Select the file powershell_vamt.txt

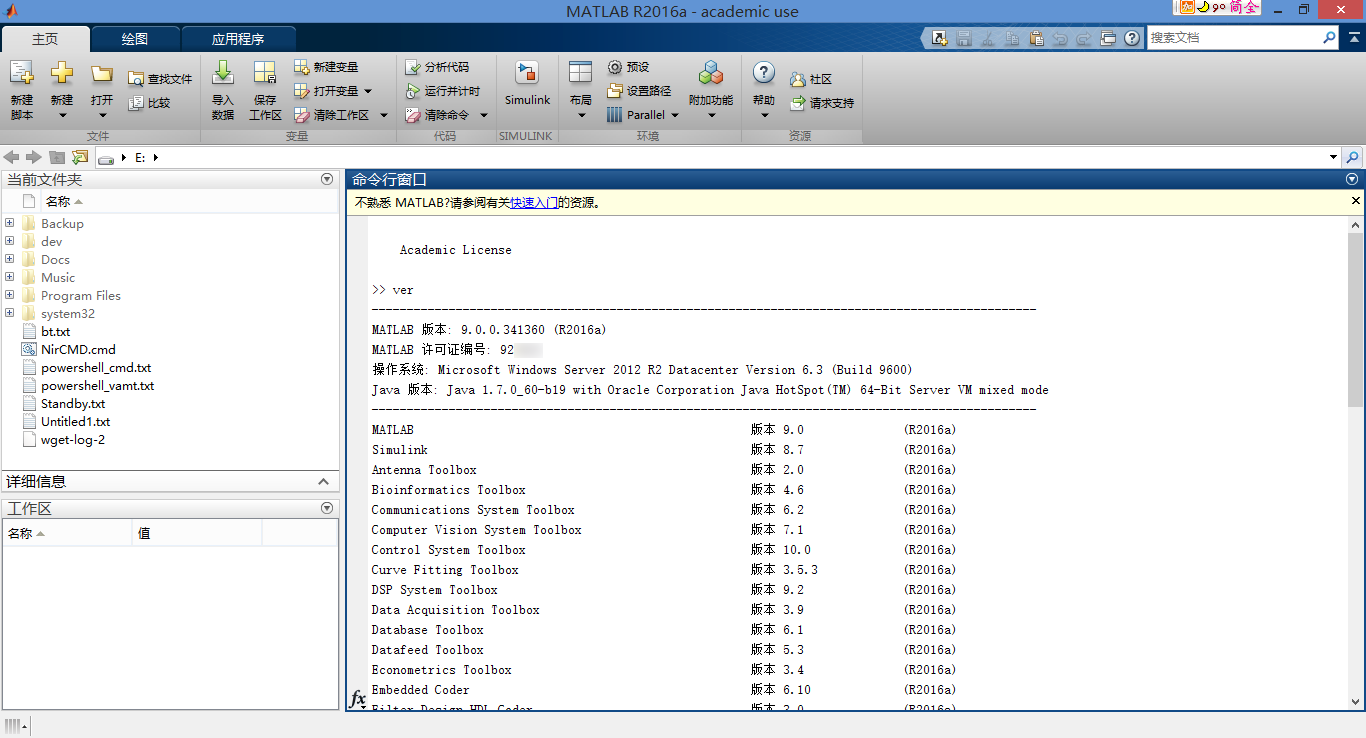[x=97, y=385]
